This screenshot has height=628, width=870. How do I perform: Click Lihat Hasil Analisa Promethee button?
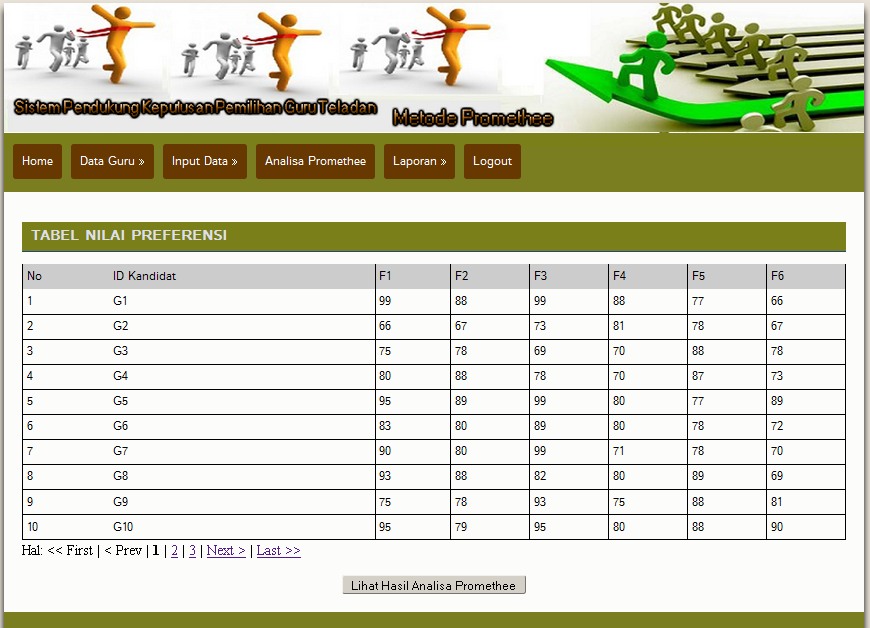(x=434, y=585)
